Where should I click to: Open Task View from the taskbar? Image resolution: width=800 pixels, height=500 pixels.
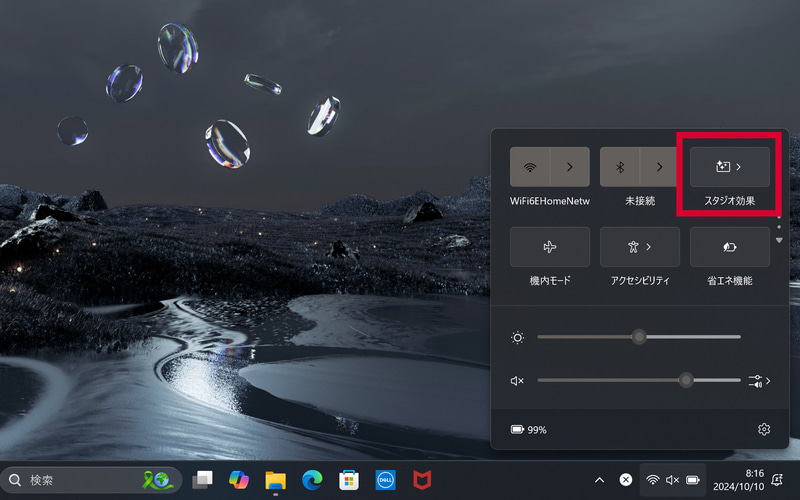click(203, 480)
